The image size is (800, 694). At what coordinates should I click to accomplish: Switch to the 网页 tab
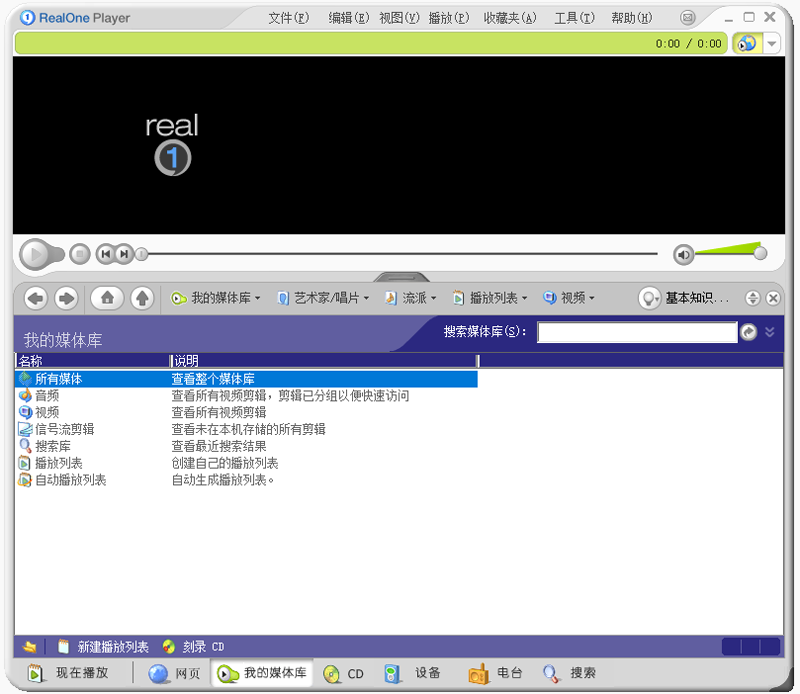tap(174, 673)
